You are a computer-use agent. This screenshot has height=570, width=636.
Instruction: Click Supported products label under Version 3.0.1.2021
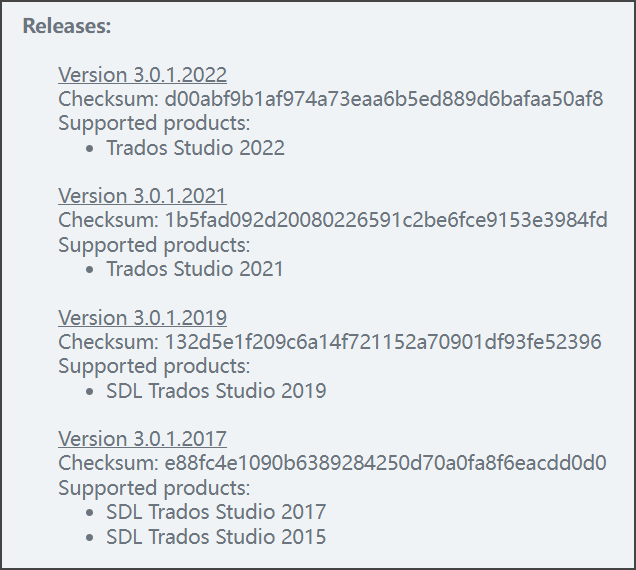point(154,245)
